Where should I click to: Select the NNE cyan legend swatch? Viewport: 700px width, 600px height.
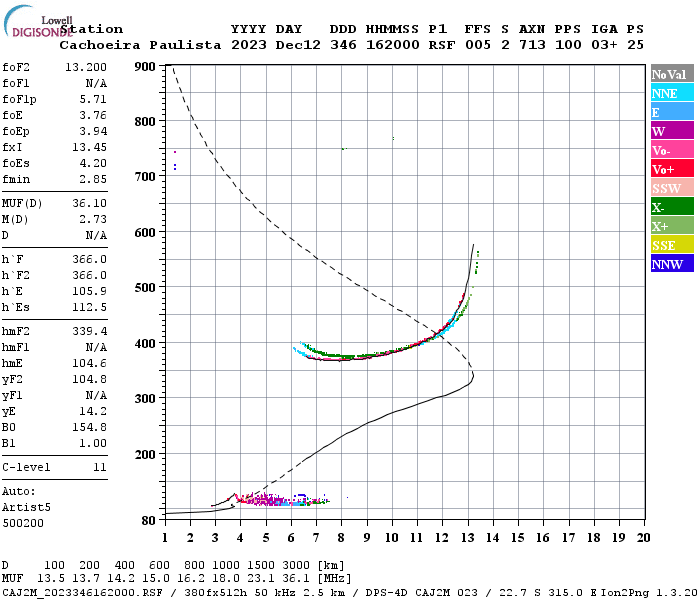[672, 93]
